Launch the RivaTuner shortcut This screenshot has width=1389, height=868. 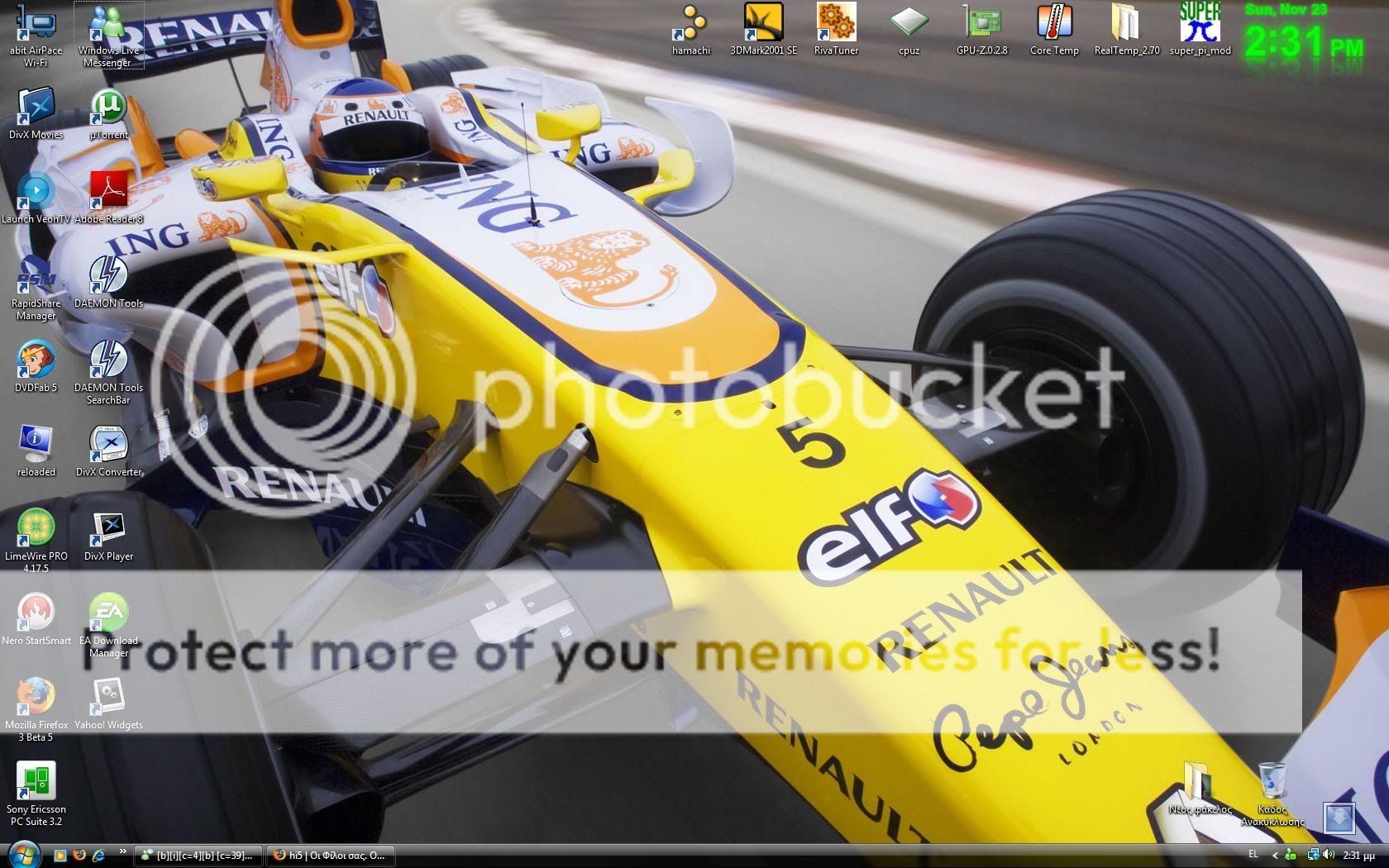[836, 25]
